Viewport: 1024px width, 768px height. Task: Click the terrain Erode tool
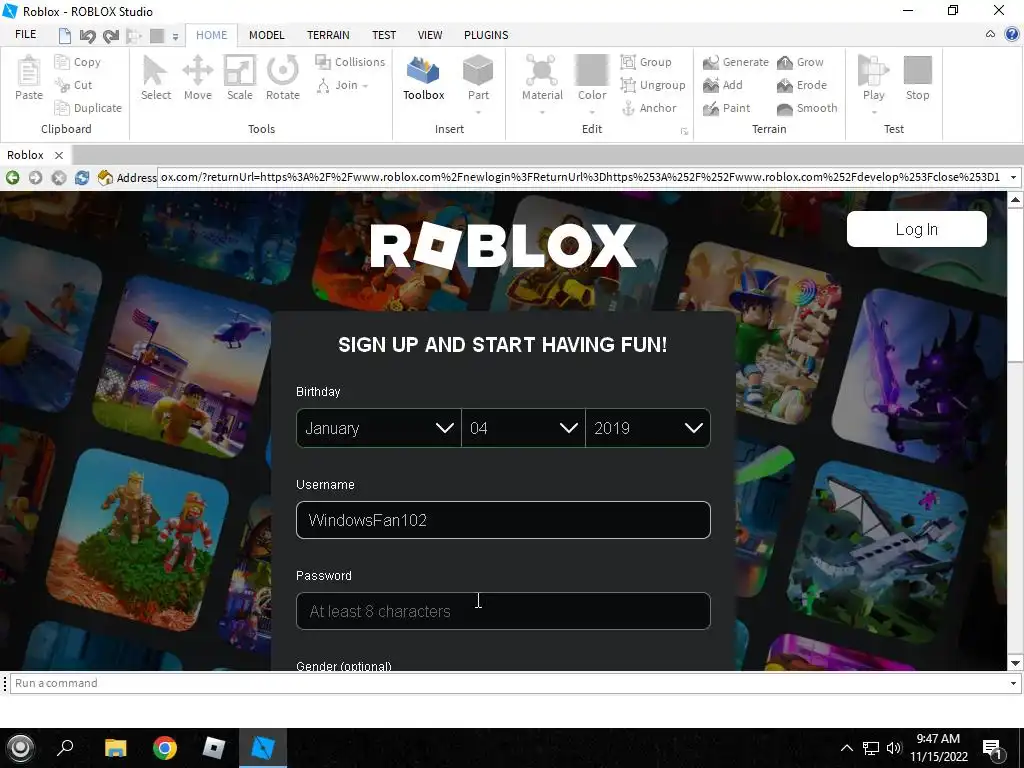coord(801,85)
